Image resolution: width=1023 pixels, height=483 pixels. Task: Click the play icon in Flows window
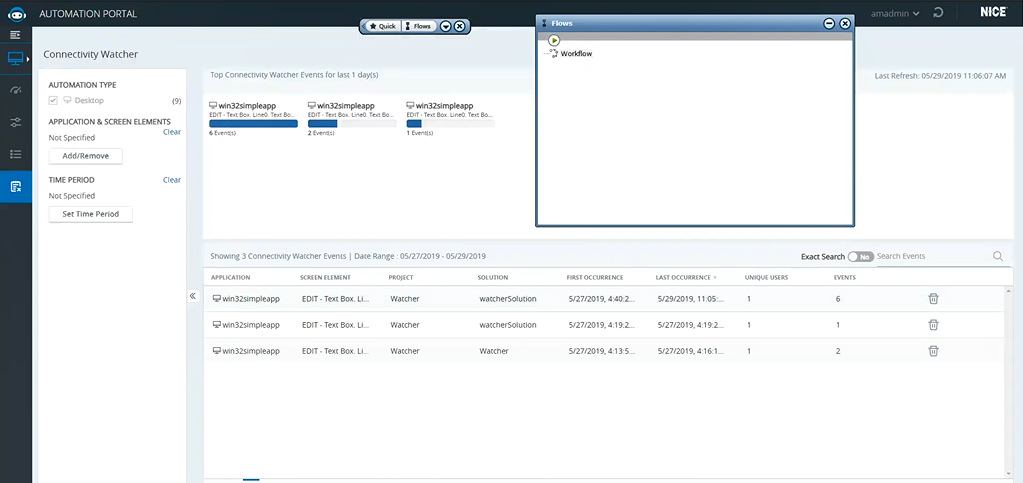coord(554,40)
